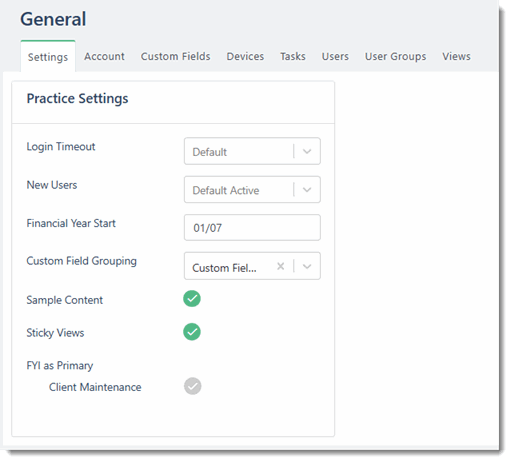
Task: Select the Tasks tab
Action: point(293,56)
